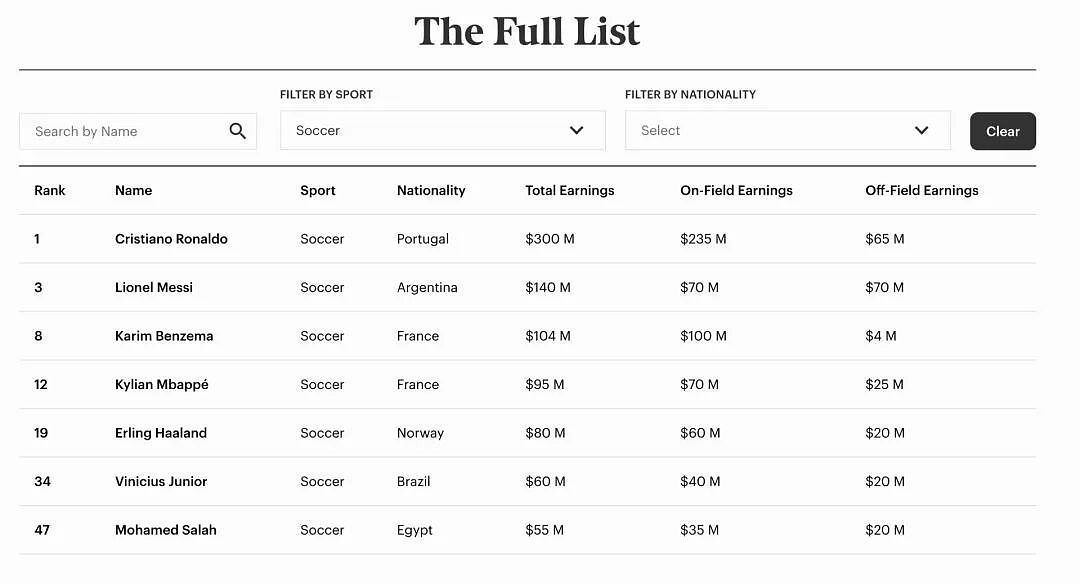
Task: Open Kylian Mbappé's name entry
Action: click(x=162, y=384)
